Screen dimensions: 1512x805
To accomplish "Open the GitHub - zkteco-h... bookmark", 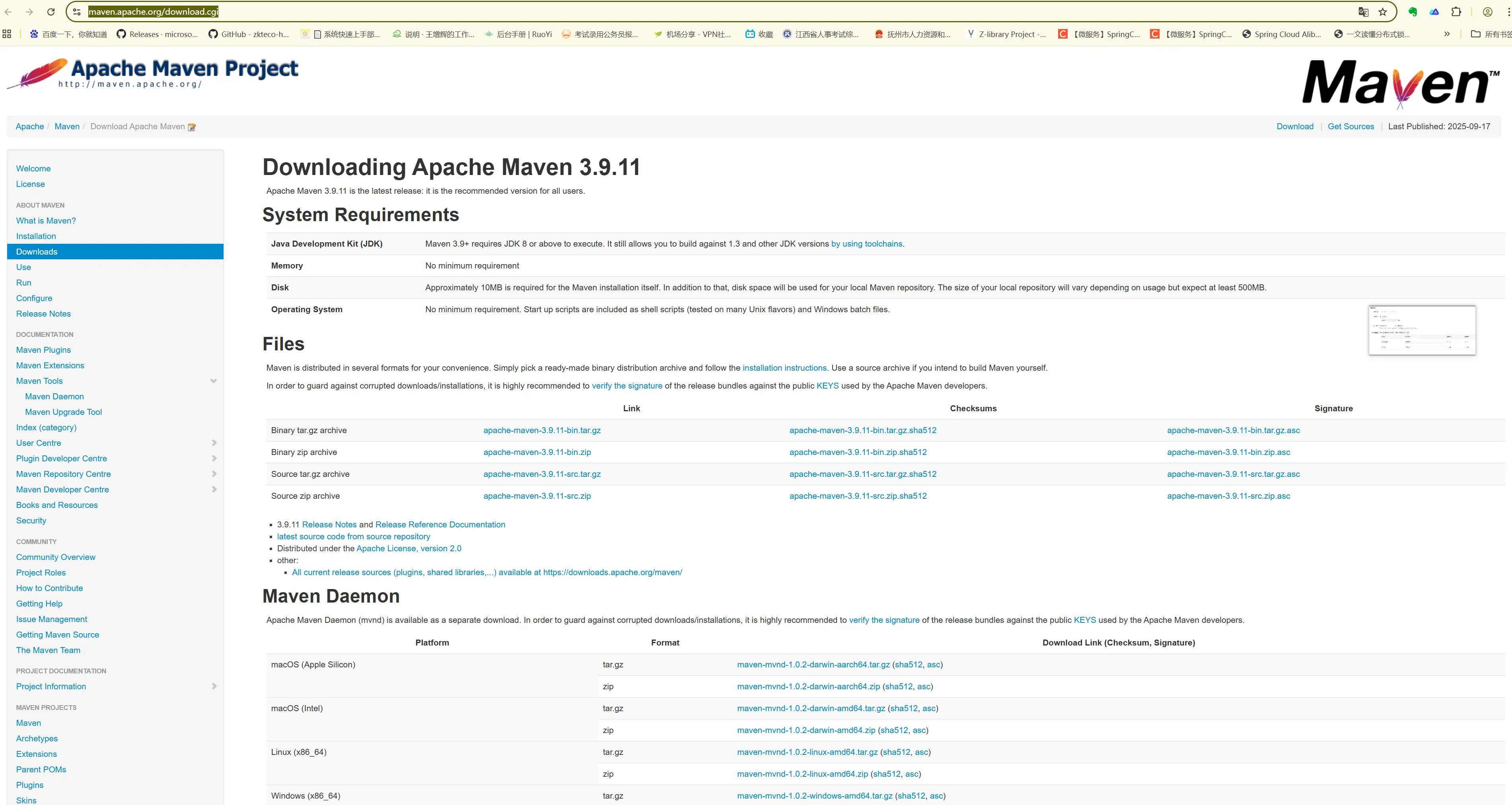I will (249, 34).
